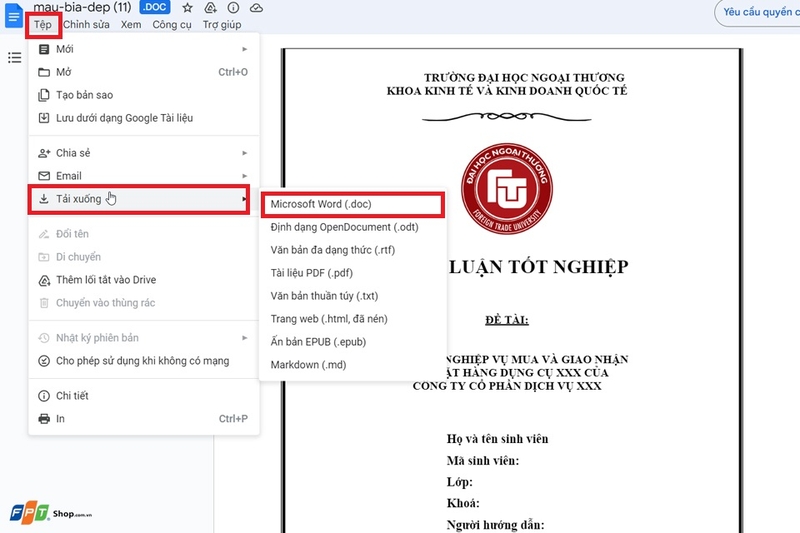Select Lưu dưới dạng Google Tài liệu

[x=144, y=118]
